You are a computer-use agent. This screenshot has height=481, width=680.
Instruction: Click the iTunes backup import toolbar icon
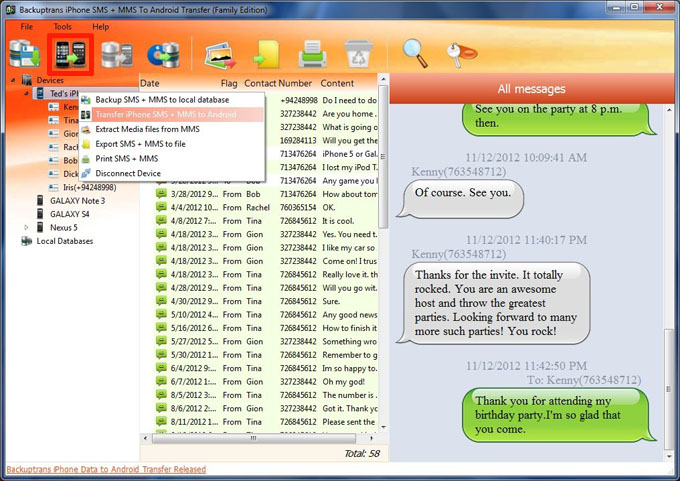click(x=163, y=55)
